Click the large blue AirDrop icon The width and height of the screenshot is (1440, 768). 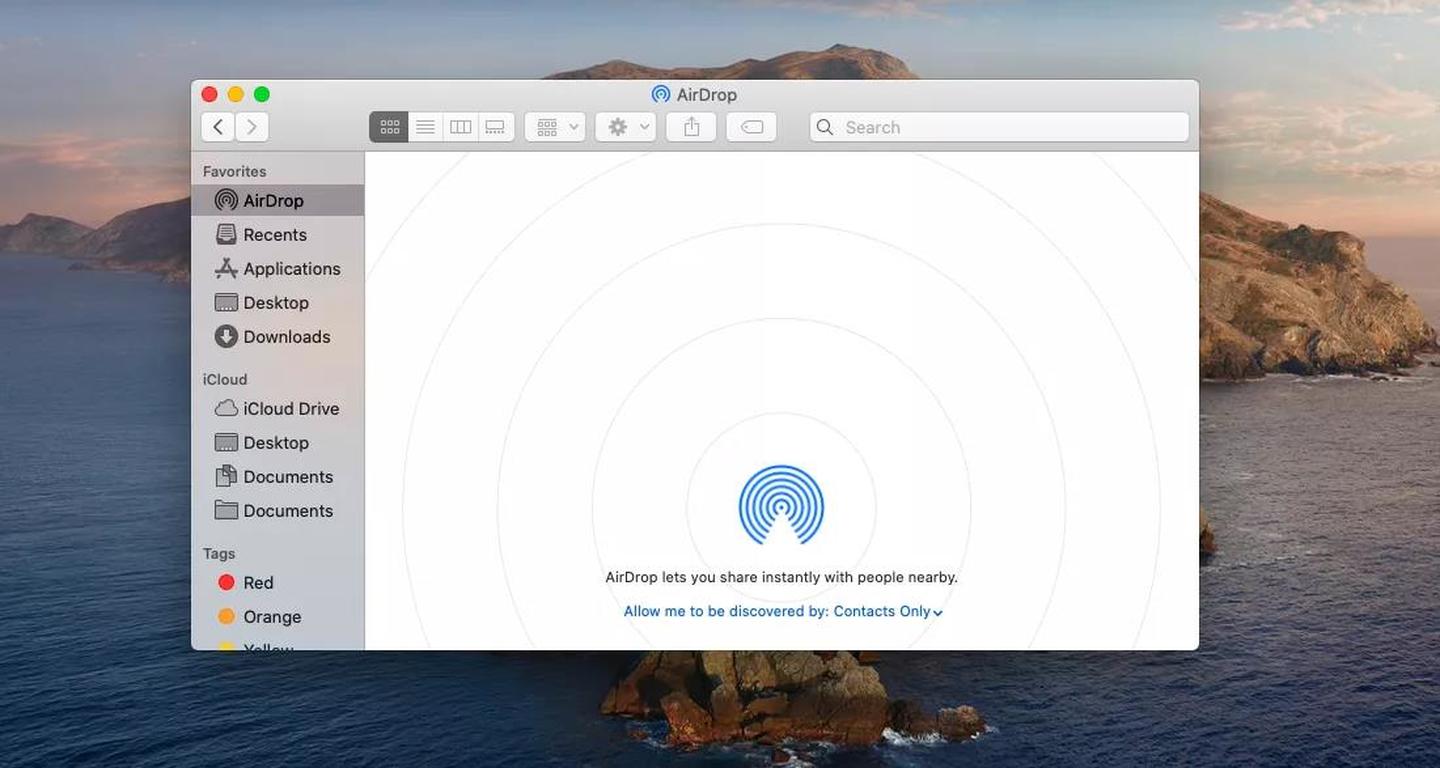(x=781, y=505)
